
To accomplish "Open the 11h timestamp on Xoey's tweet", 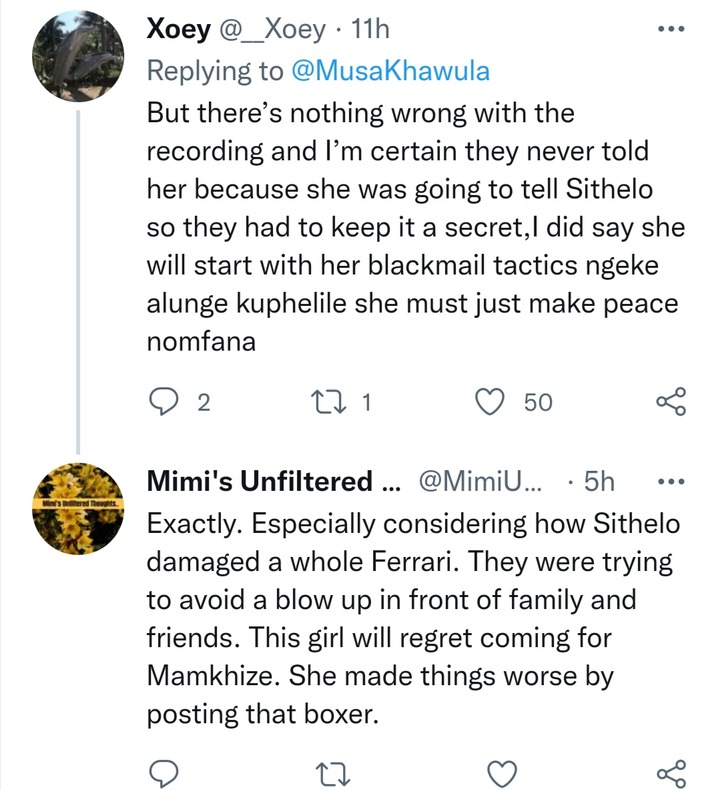I will [370, 29].
